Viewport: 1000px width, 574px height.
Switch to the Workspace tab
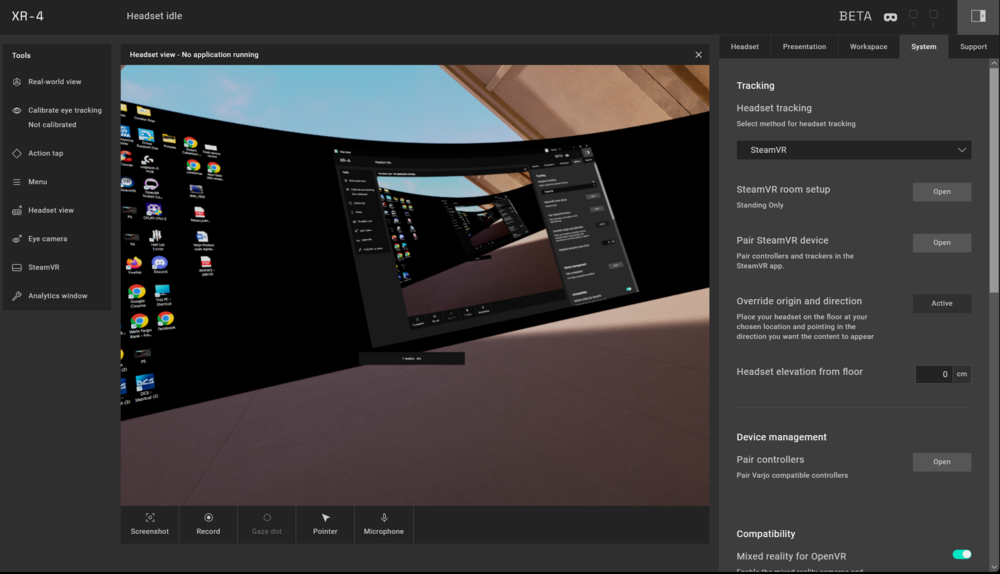tap(868, 47)
